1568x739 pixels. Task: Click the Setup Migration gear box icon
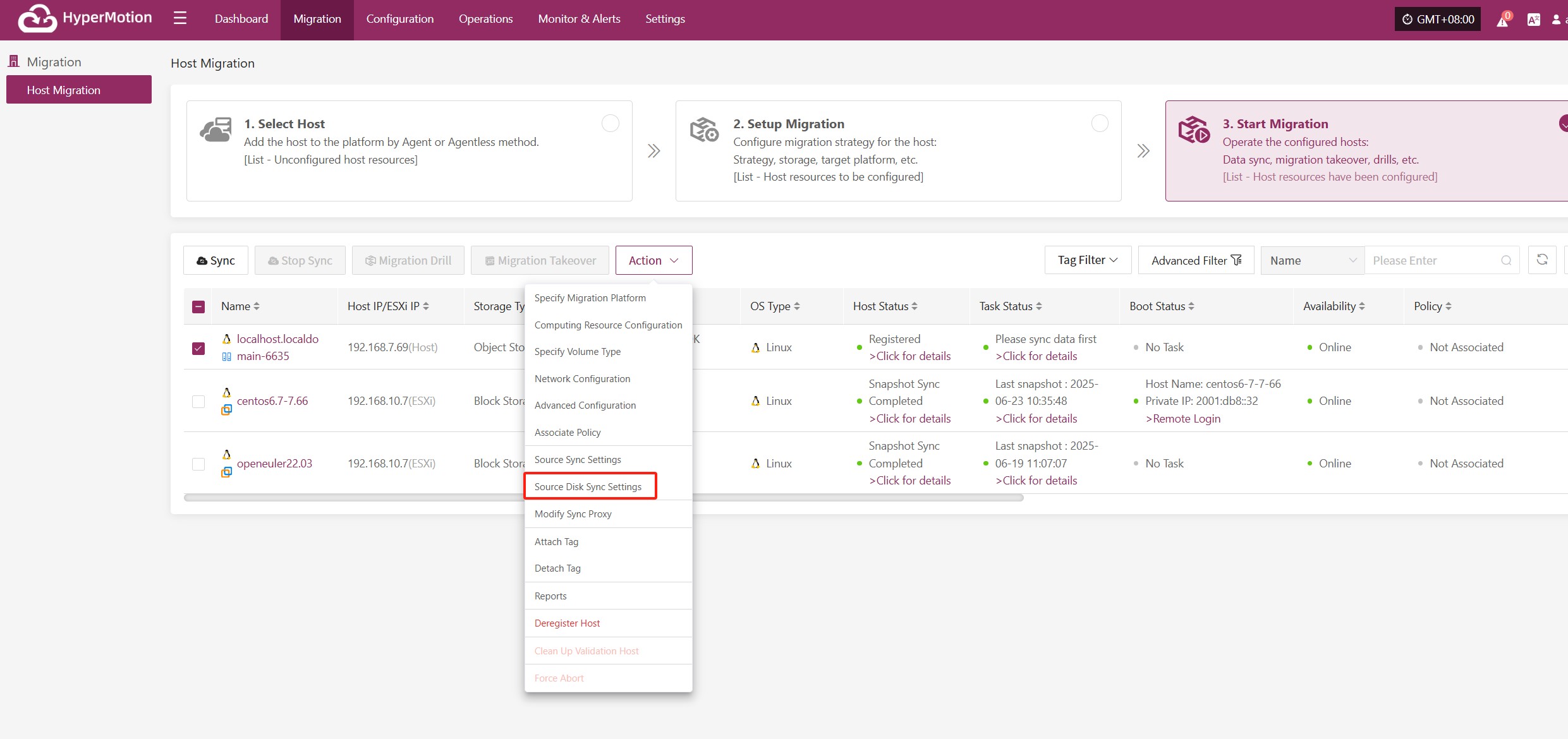[x=704, y=129]
